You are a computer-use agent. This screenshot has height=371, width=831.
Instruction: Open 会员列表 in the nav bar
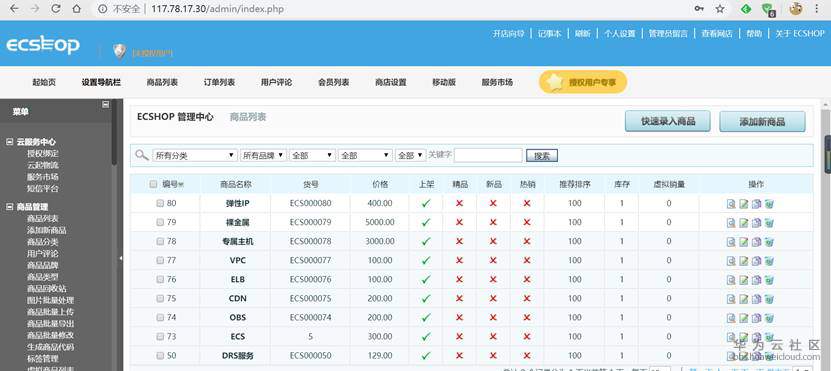(334, 83)
